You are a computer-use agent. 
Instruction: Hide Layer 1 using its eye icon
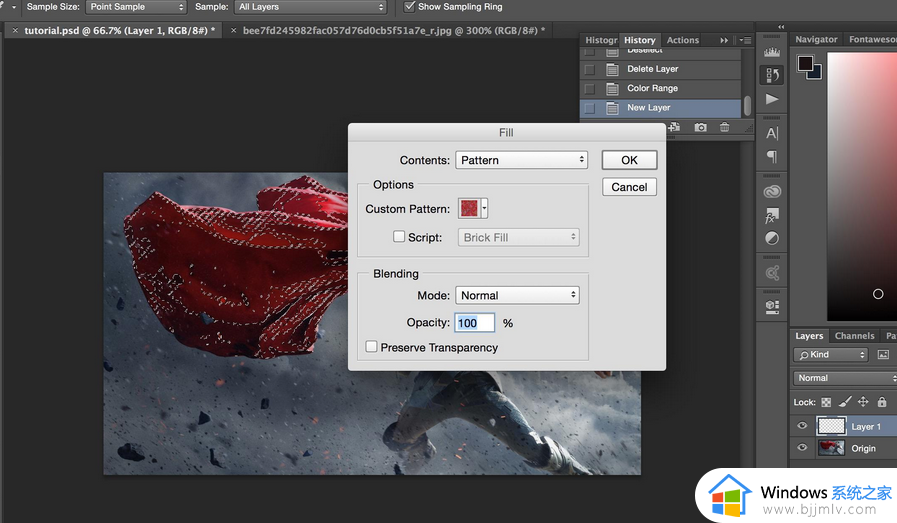pos(802,426)
